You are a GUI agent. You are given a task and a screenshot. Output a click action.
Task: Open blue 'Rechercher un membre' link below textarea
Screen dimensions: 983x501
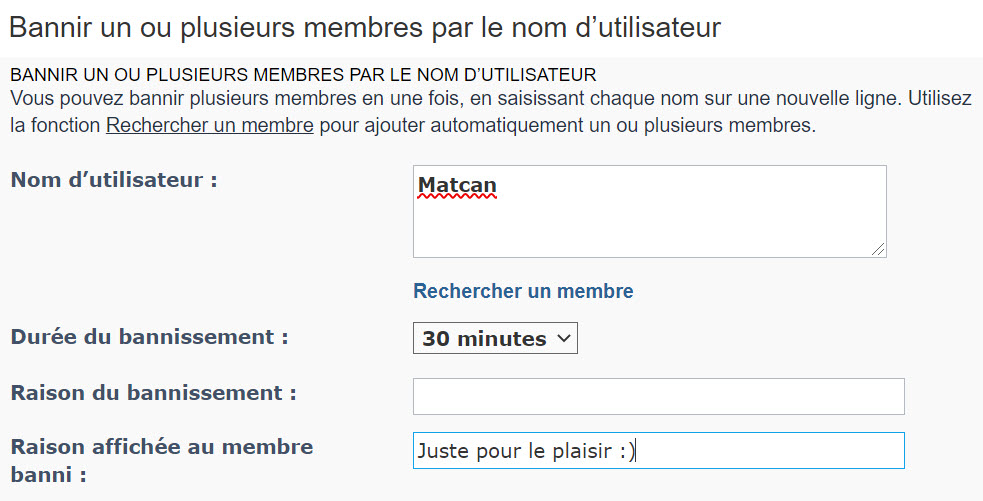pyautogui.click(x=523, y=291)
